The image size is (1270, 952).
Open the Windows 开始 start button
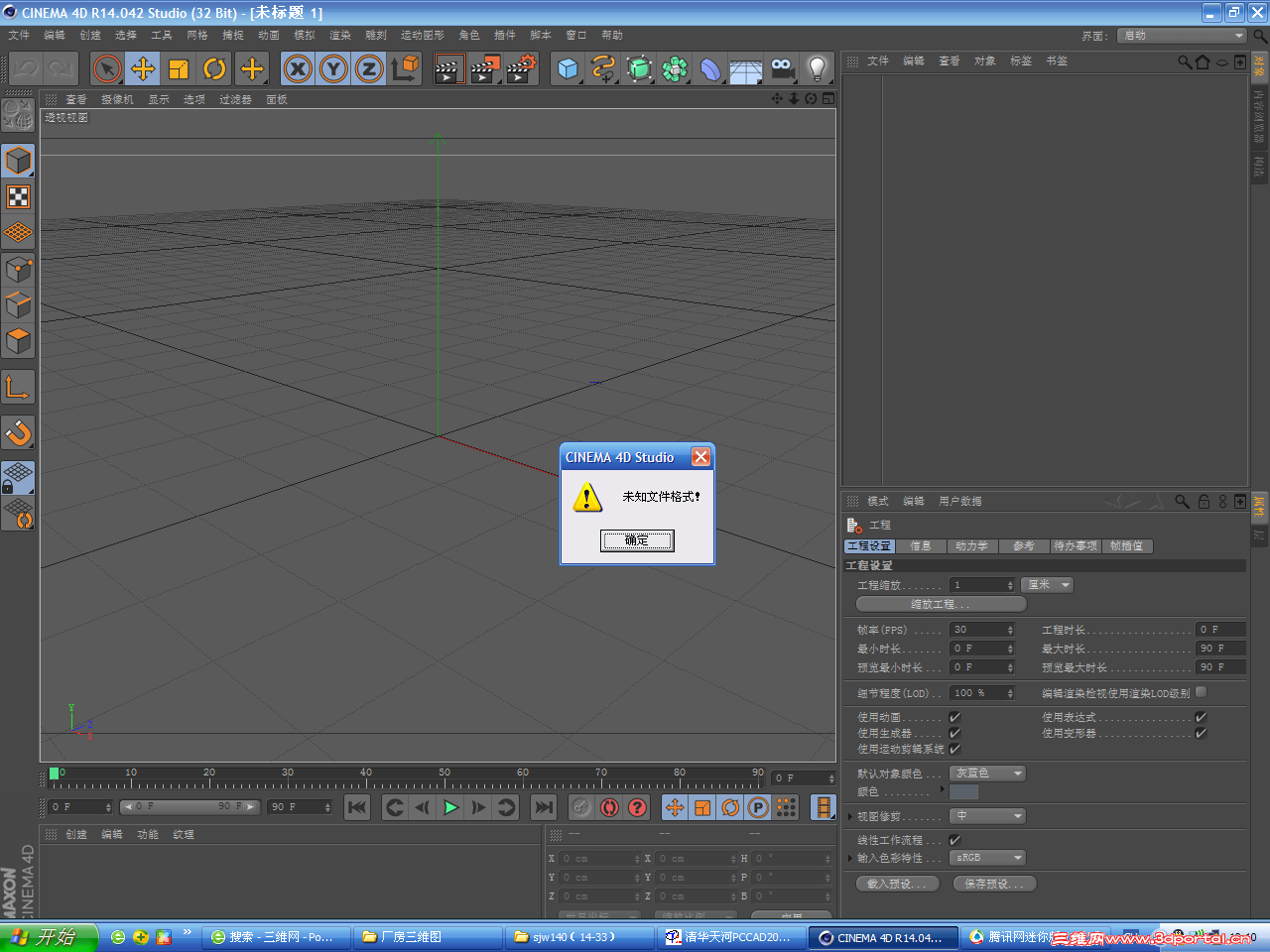[x=50, y=937]
